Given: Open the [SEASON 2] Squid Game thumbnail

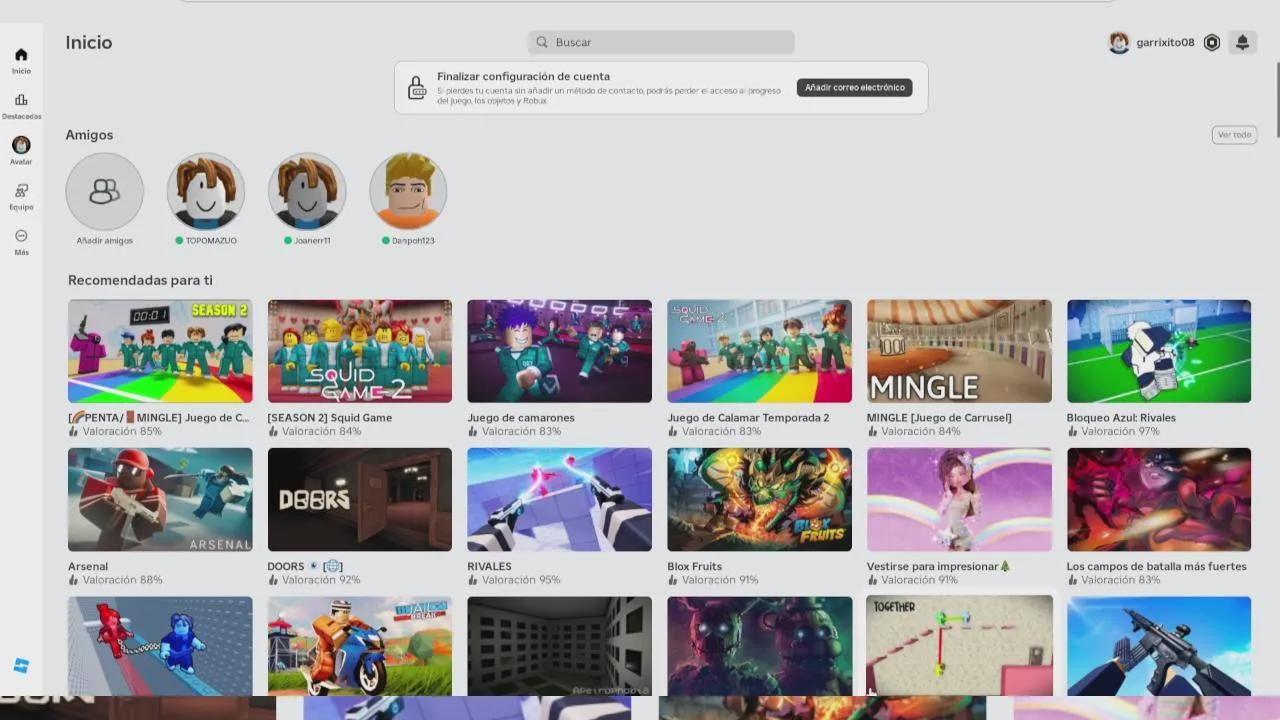Looking at the screenshot, I should coord(360,351).
